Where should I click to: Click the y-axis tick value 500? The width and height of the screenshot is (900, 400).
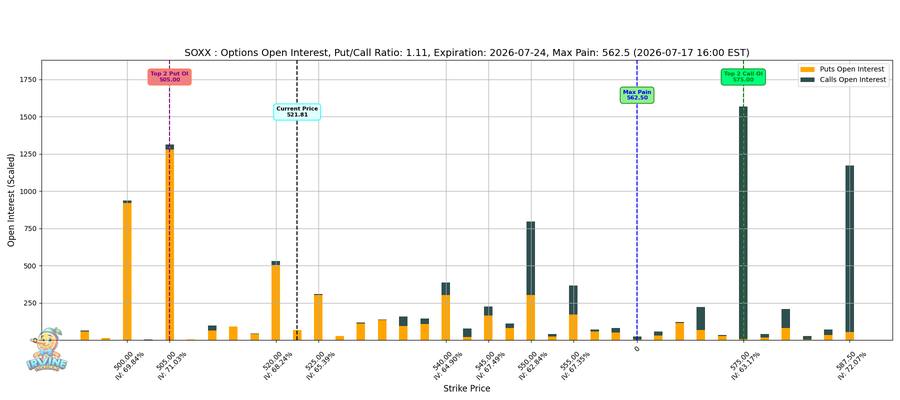pos(28,266)
